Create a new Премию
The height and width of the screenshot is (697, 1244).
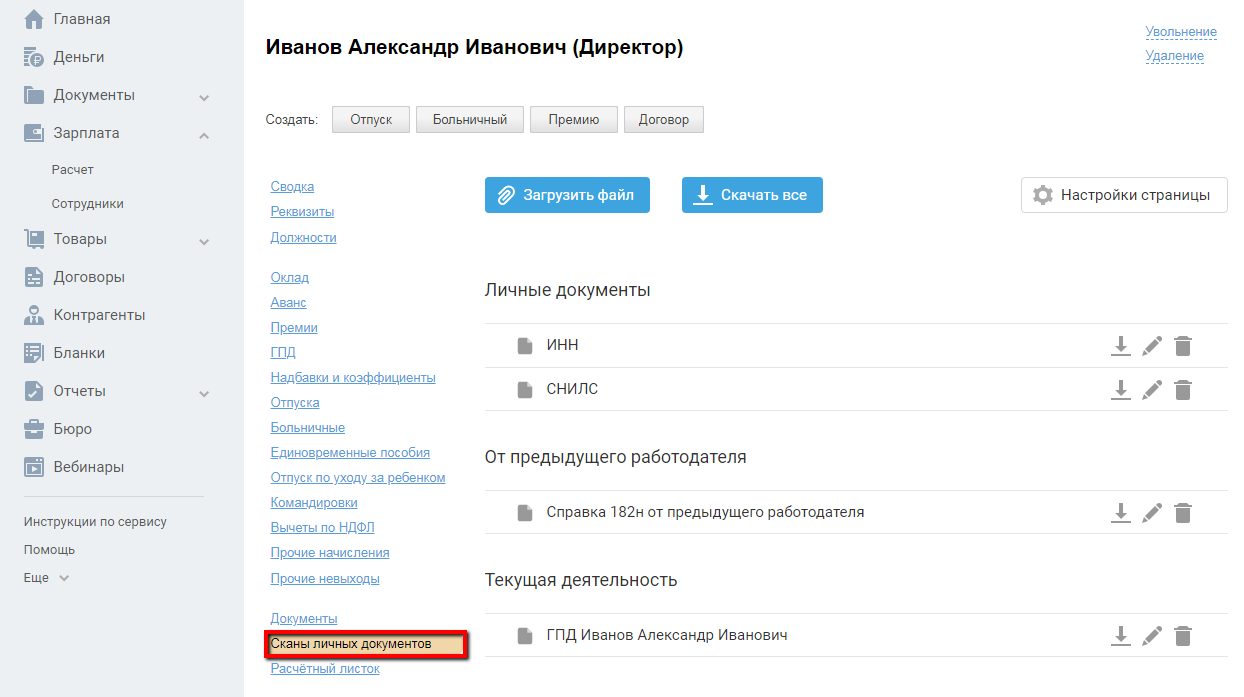click(574, 120)
